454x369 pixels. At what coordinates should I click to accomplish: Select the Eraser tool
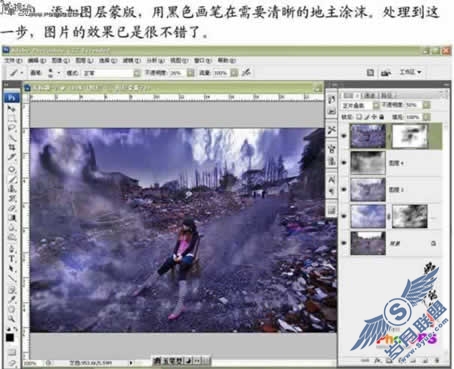(11, 208)
